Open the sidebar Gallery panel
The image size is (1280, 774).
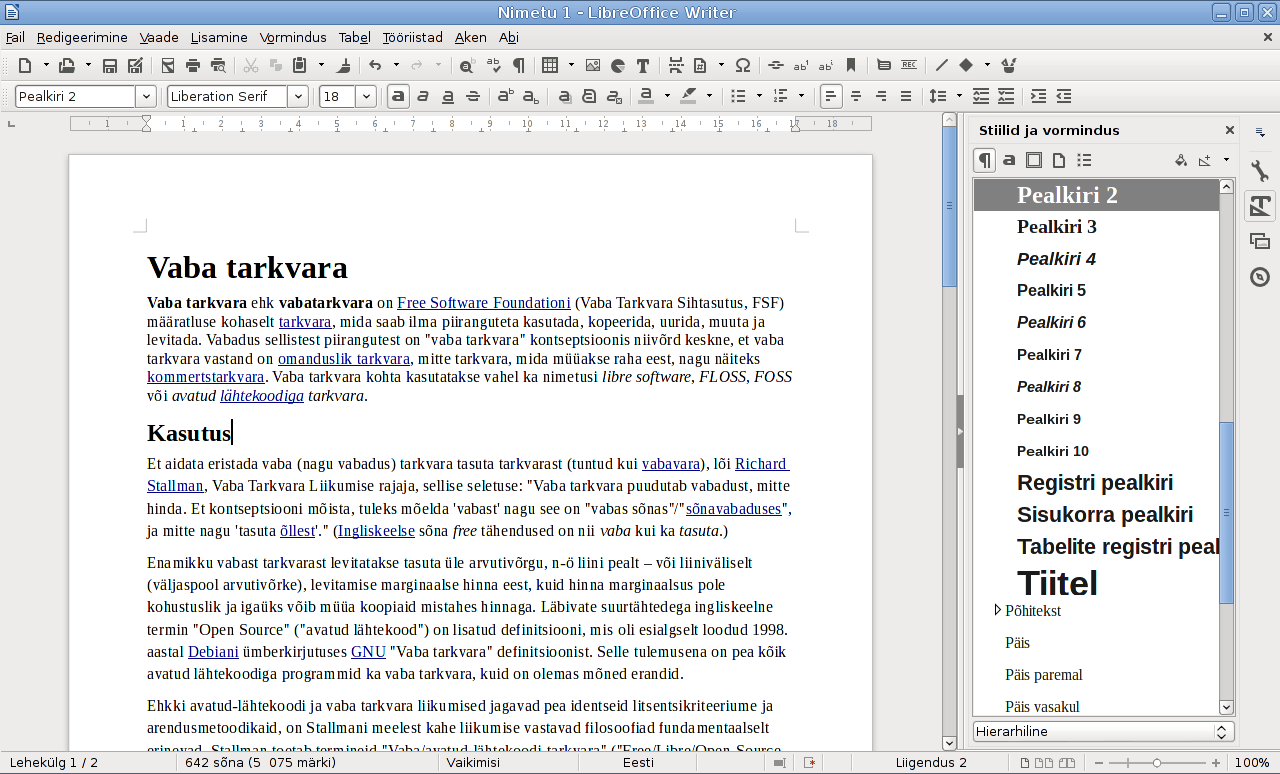(1260, 241)
